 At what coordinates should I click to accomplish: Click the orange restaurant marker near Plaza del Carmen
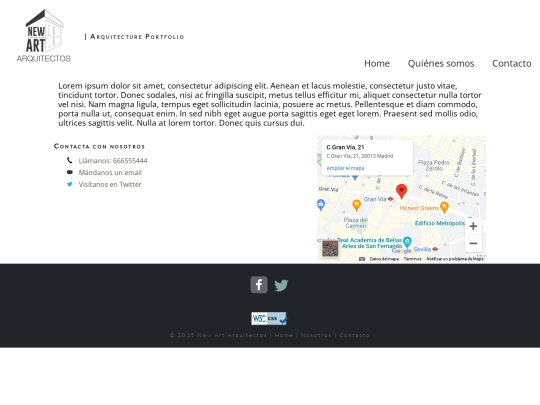[356, 205]
